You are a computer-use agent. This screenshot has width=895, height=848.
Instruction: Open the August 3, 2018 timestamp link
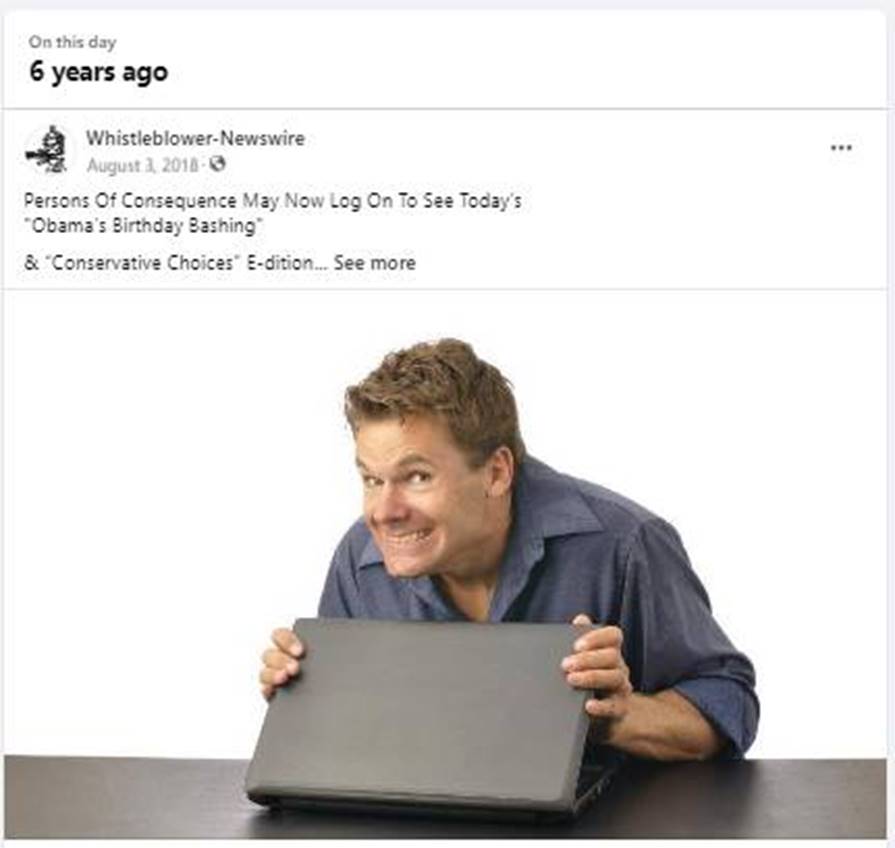(143, 165)
